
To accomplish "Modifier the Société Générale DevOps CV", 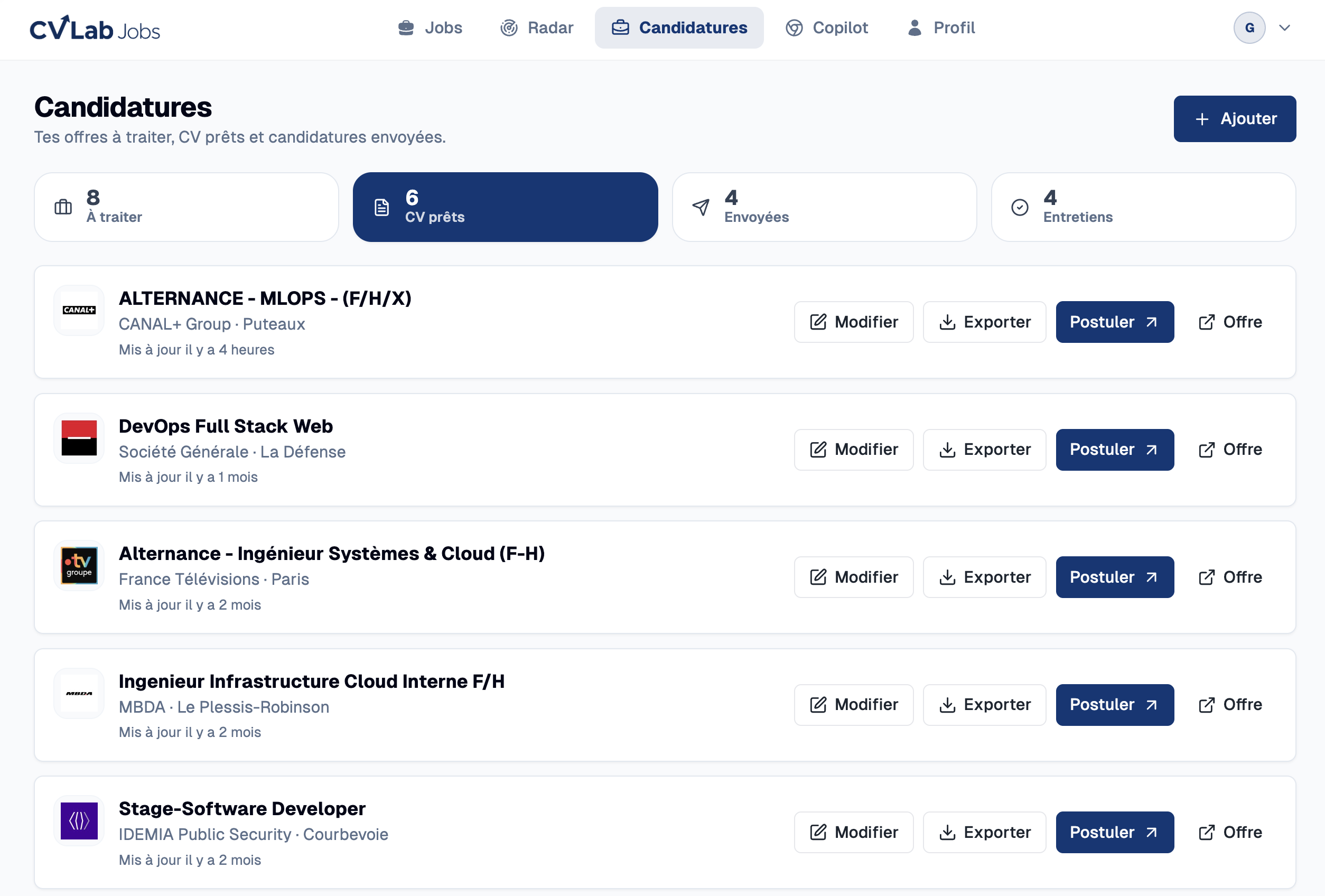I will (854, 450).
